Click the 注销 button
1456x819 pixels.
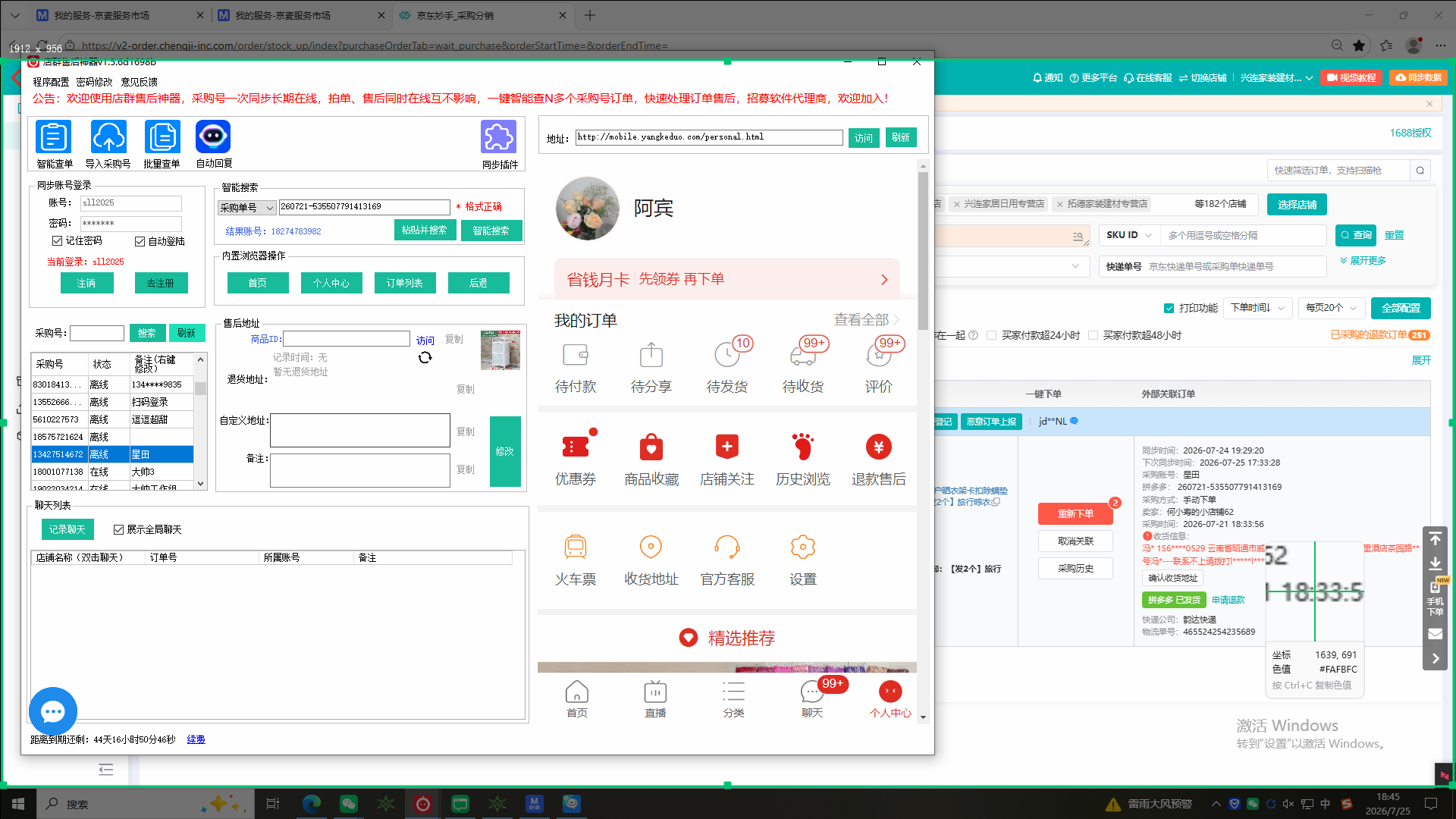tap(87, 283)
